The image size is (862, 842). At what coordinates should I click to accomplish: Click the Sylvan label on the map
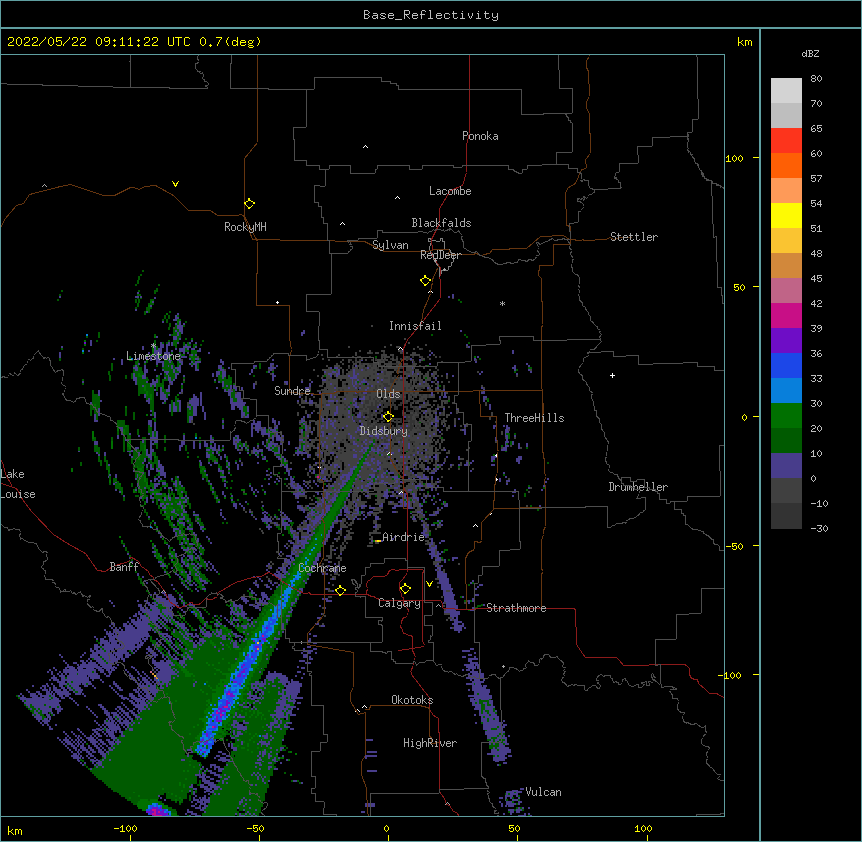(390, 245)
